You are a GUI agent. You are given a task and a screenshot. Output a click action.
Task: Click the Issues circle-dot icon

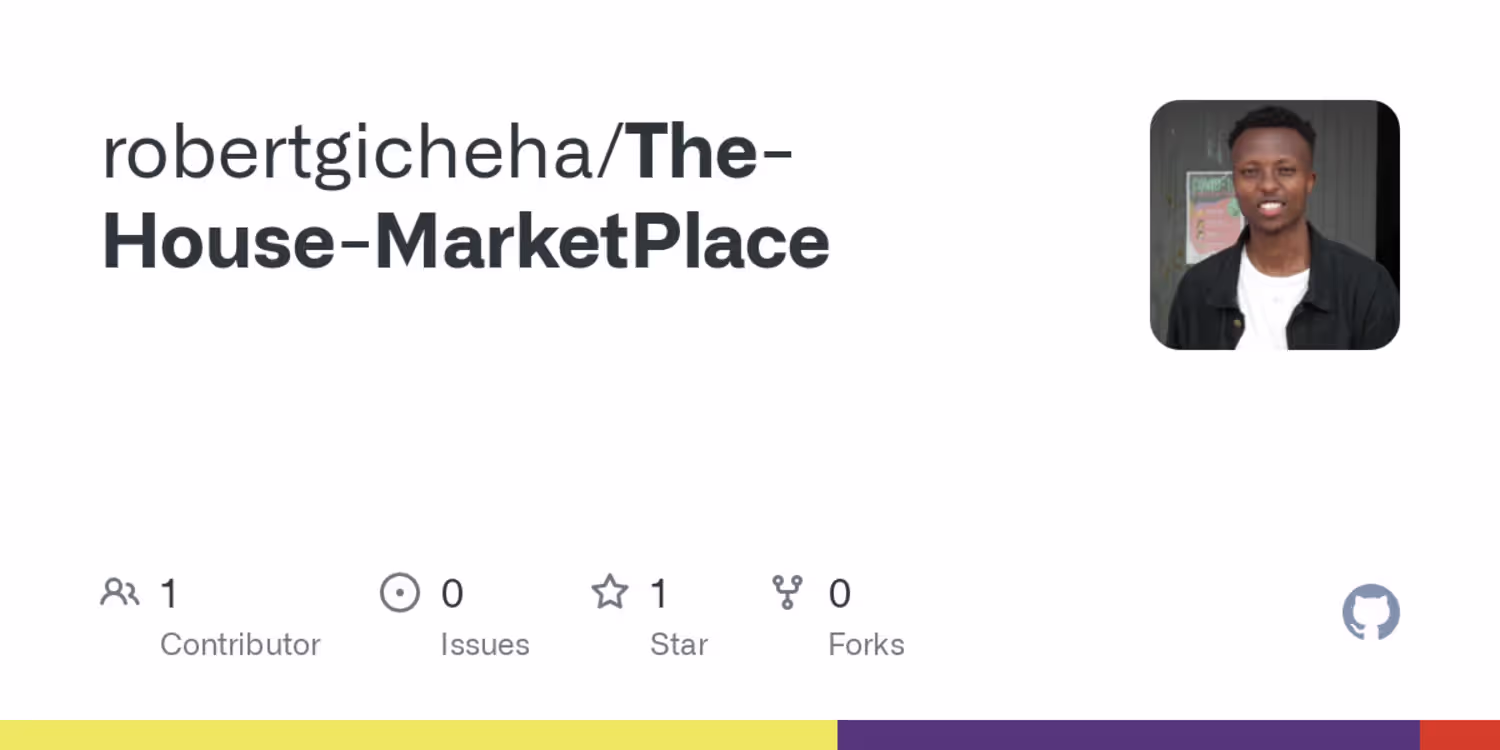tap(400, 593)
